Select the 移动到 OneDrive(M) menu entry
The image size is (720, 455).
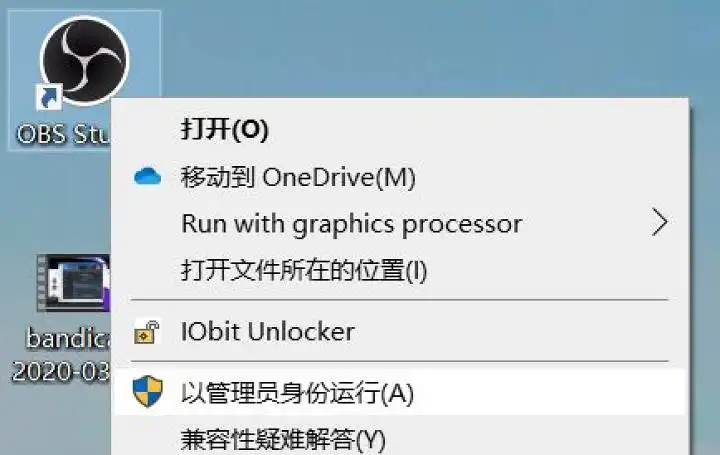pyautogui.click(x=297, y=177)
